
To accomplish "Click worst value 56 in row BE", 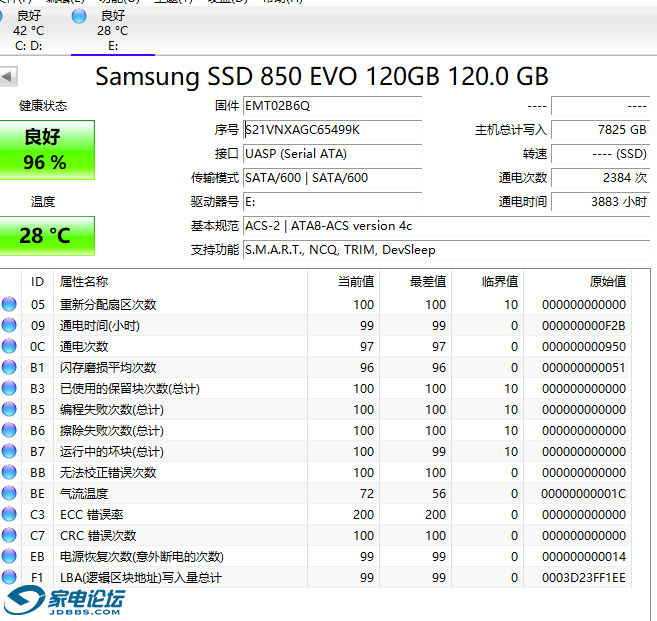I will [439, 494].
